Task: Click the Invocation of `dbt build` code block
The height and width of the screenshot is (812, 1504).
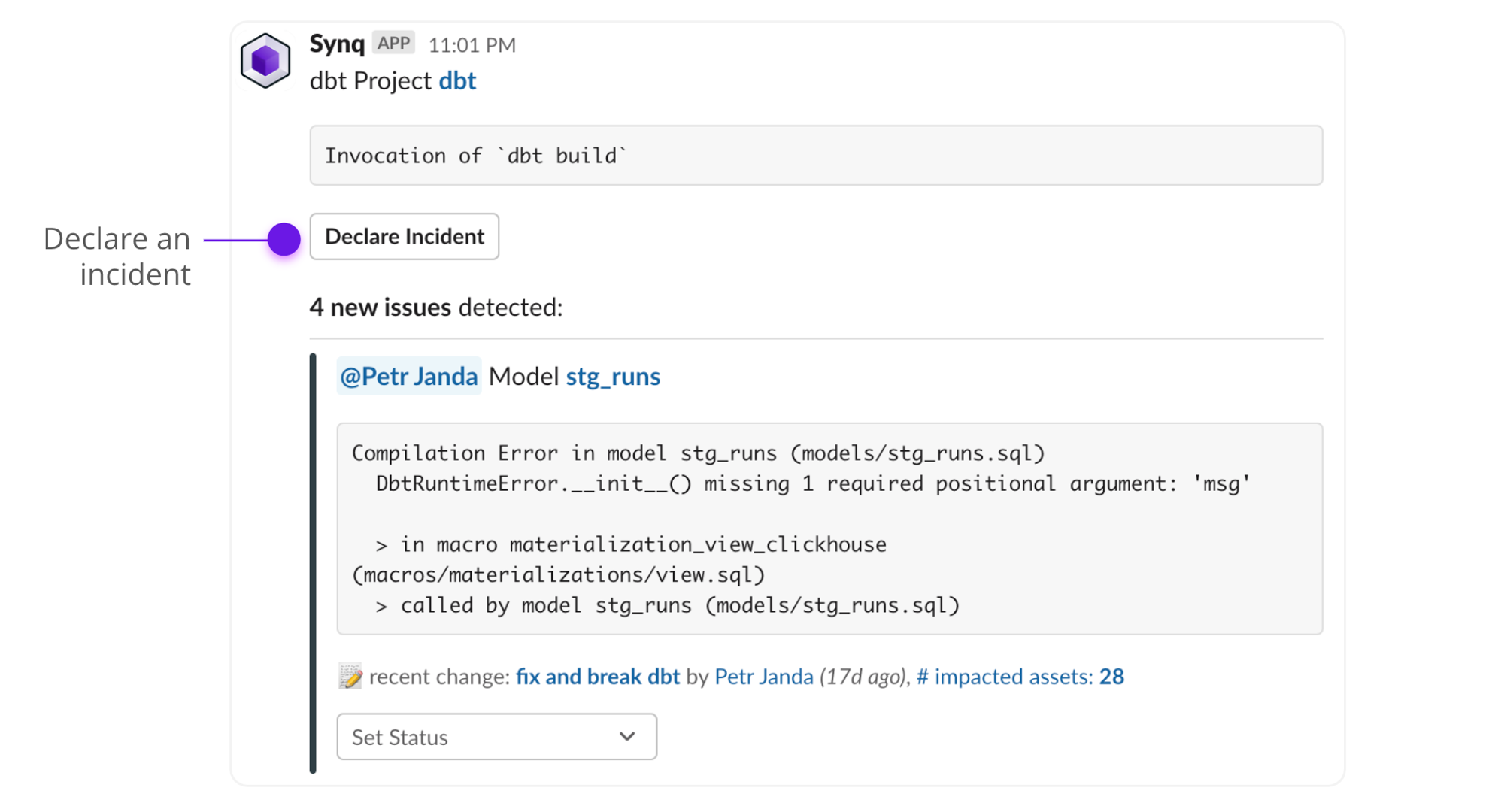Action: tap(816, 156)
